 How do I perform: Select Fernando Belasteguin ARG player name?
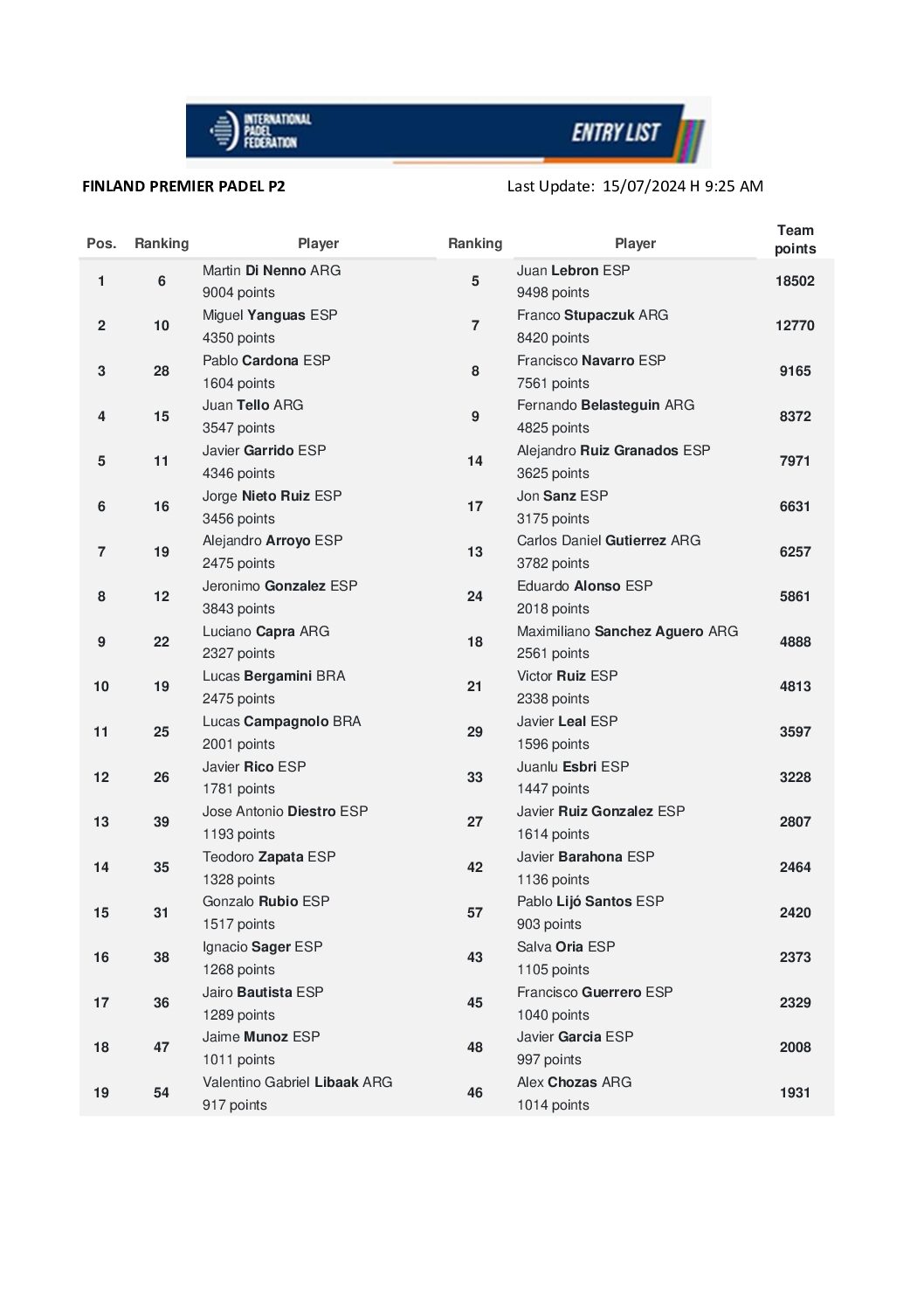(605, 405)
